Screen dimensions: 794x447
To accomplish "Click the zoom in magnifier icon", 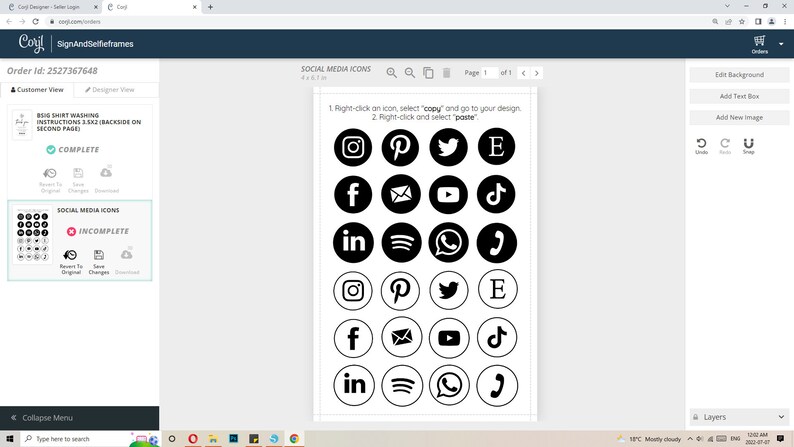I will [391, 73].
